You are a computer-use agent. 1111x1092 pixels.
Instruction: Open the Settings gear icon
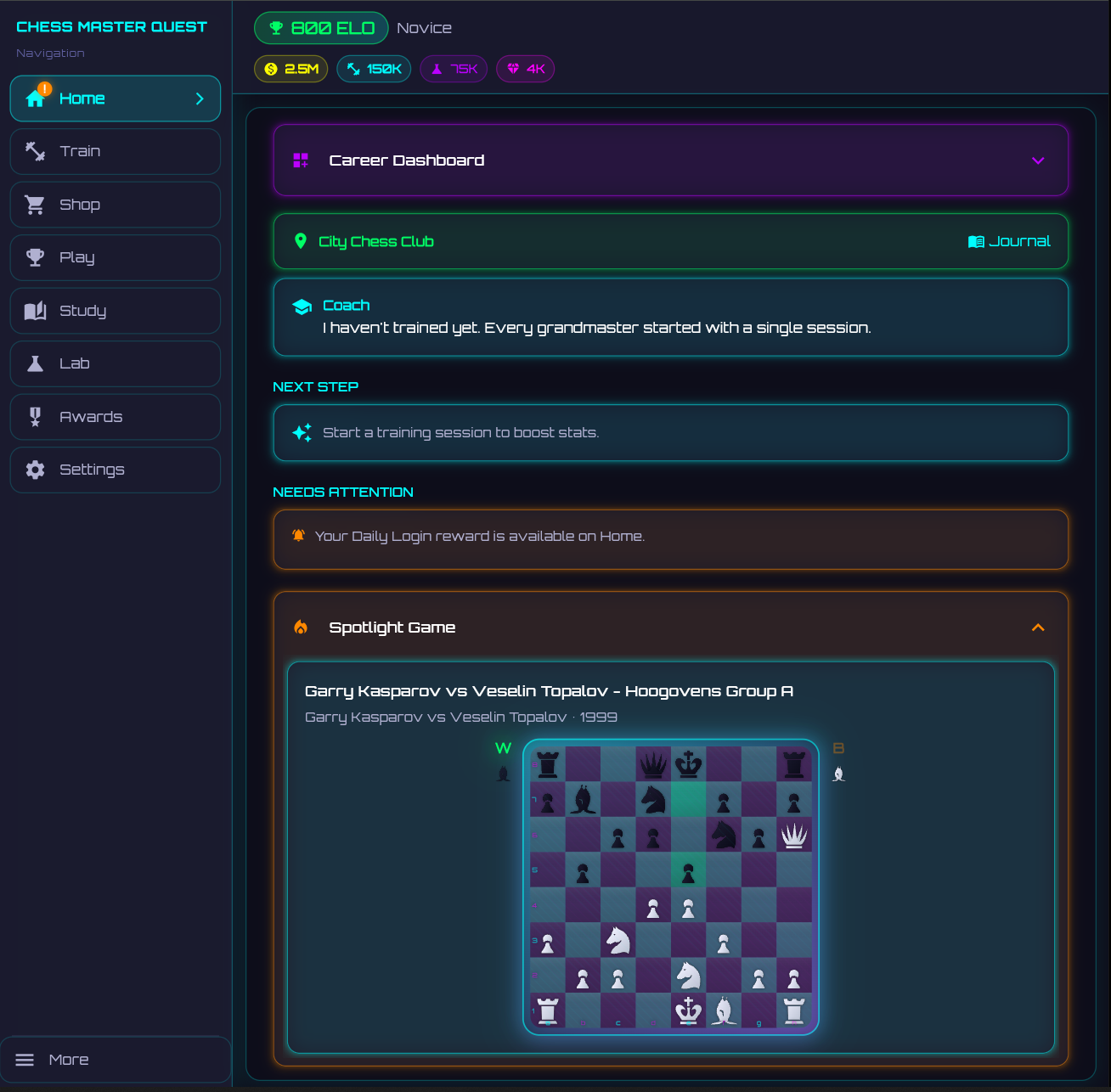coord(35,470)
